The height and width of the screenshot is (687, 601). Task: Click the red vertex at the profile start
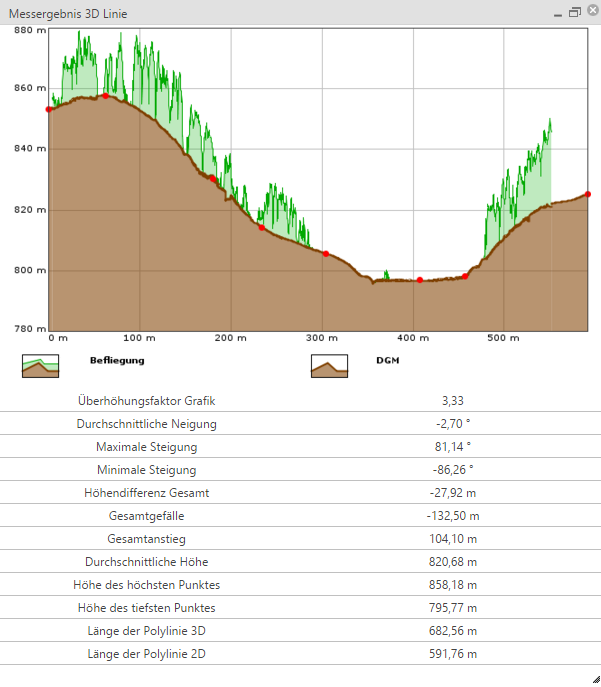pyautogui.click(x=49, y=109)
